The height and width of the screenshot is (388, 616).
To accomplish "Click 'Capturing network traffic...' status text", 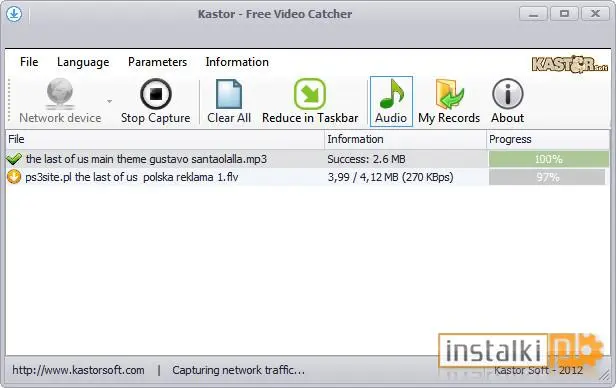I will (x=238, y=370).
